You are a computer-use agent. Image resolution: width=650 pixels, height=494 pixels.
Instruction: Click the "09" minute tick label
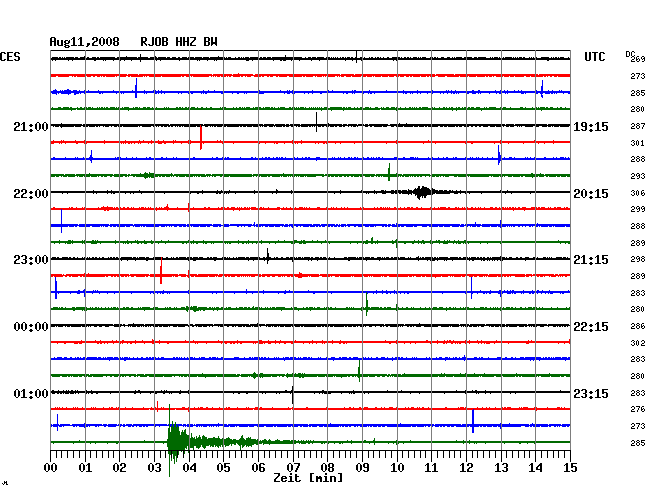362,468
